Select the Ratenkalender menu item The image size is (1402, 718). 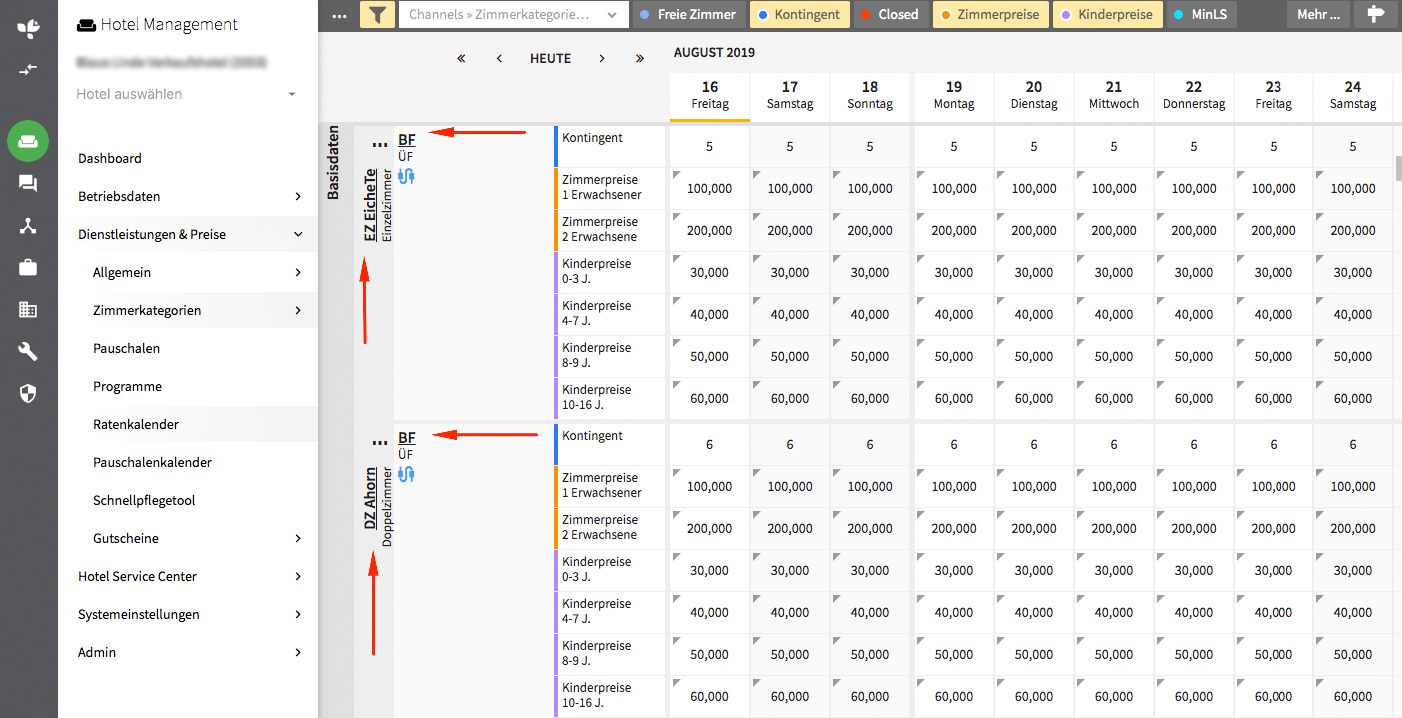coord(188,424)
